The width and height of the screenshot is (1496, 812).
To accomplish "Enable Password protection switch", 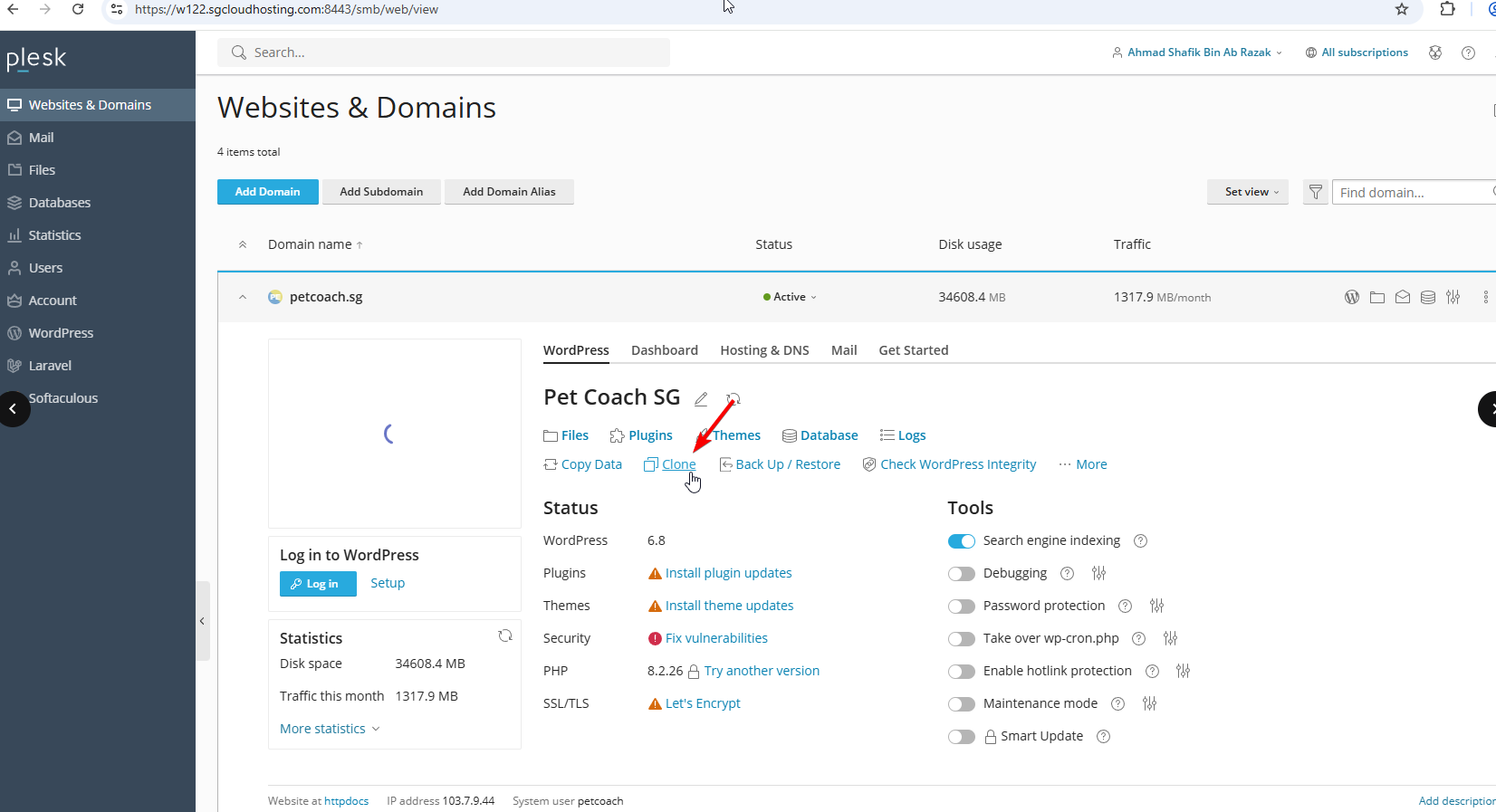I will 961,607.
